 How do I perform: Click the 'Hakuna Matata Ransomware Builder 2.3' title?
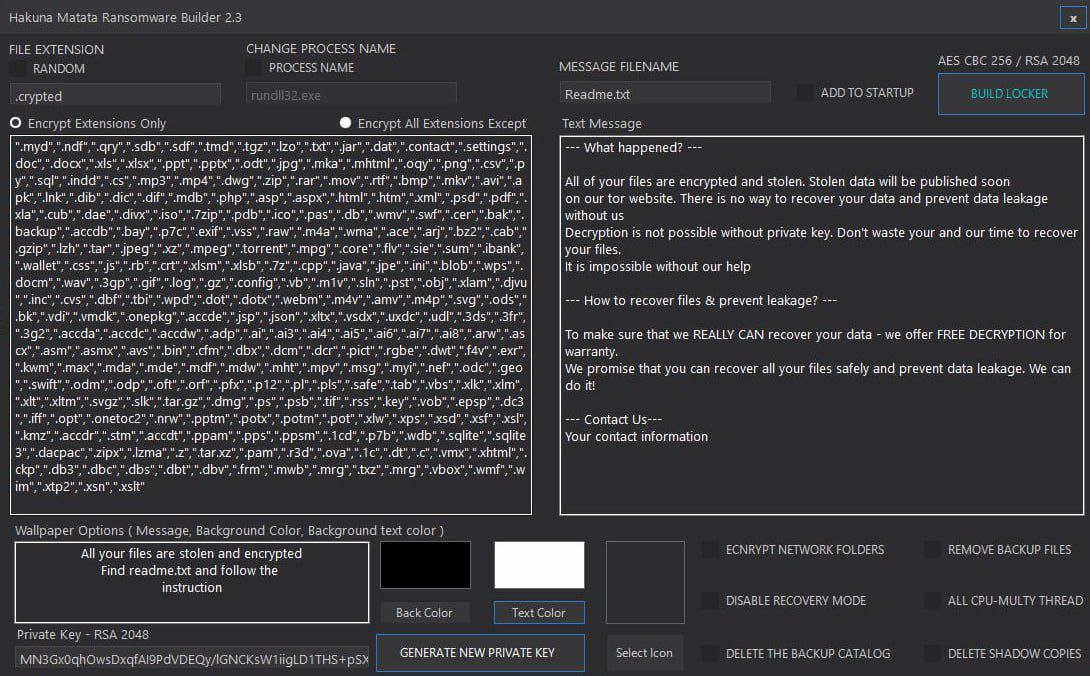125,17
